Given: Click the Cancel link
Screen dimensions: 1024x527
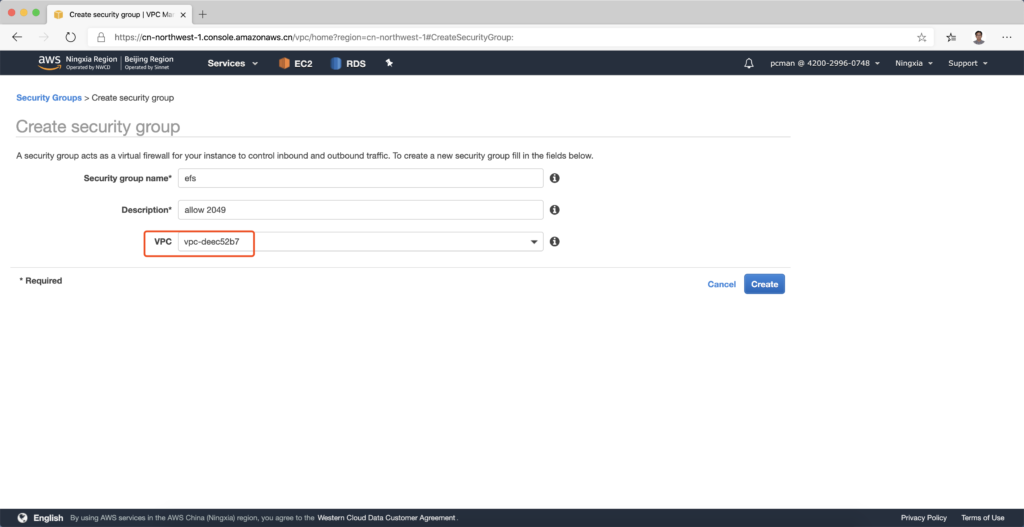Looking at the screenshot, I should [721, 284].
